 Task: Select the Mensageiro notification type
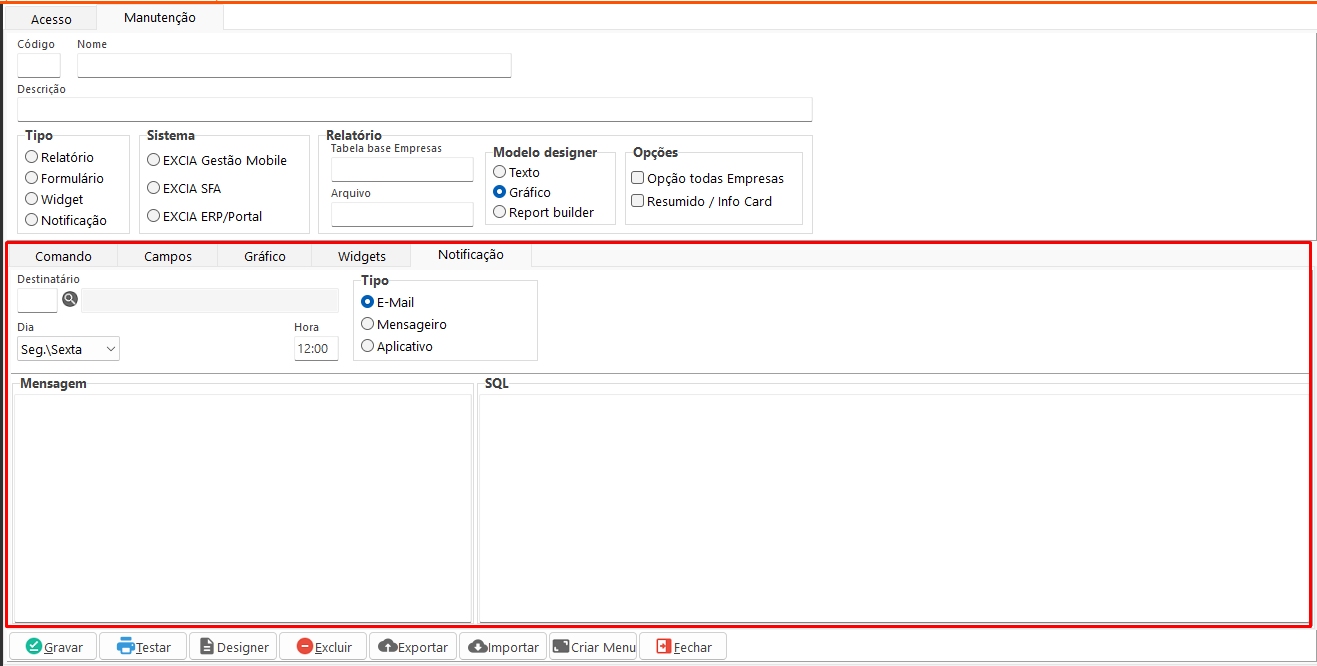point(368,324)
